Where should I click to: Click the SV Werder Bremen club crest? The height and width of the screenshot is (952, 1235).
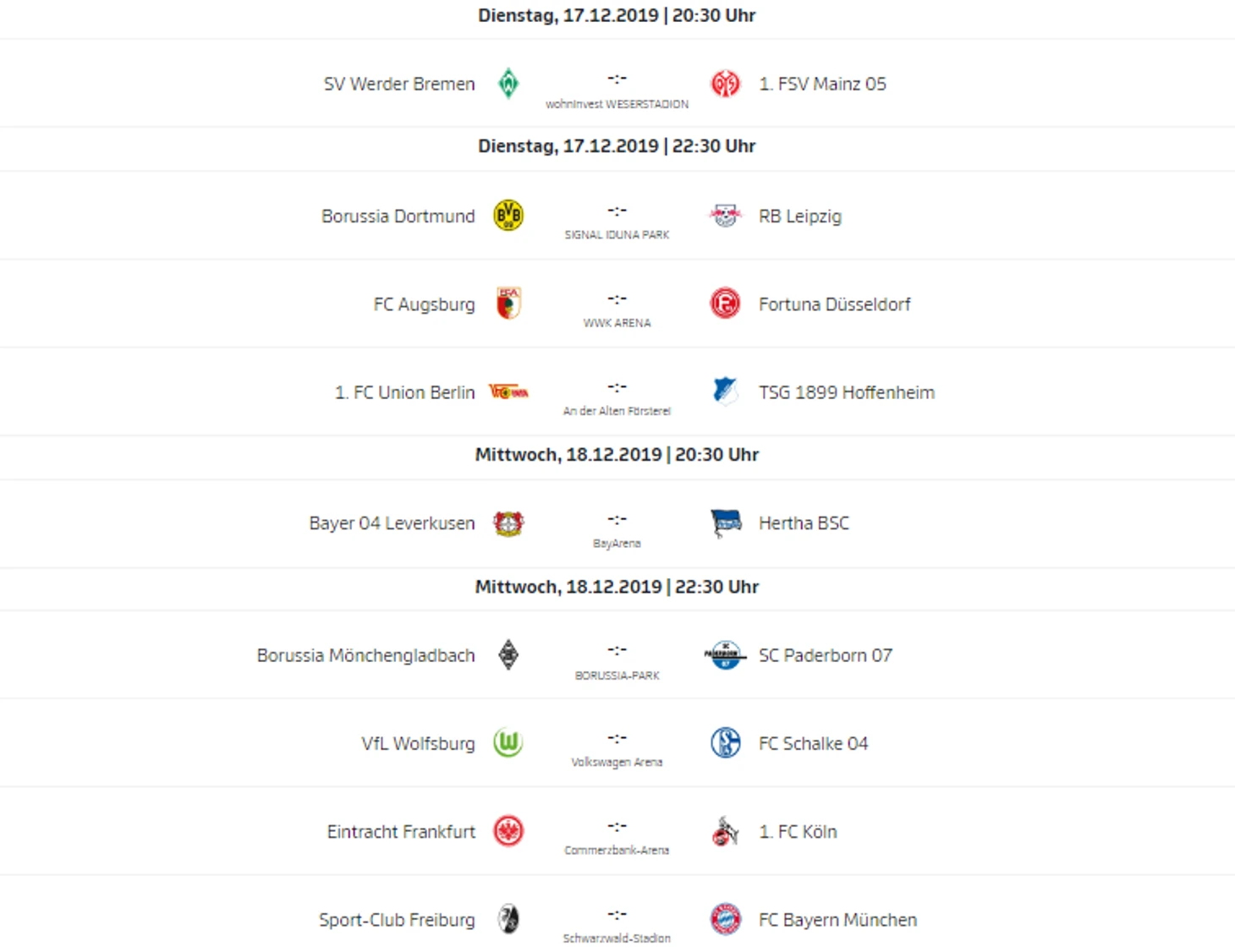[508, 84]
